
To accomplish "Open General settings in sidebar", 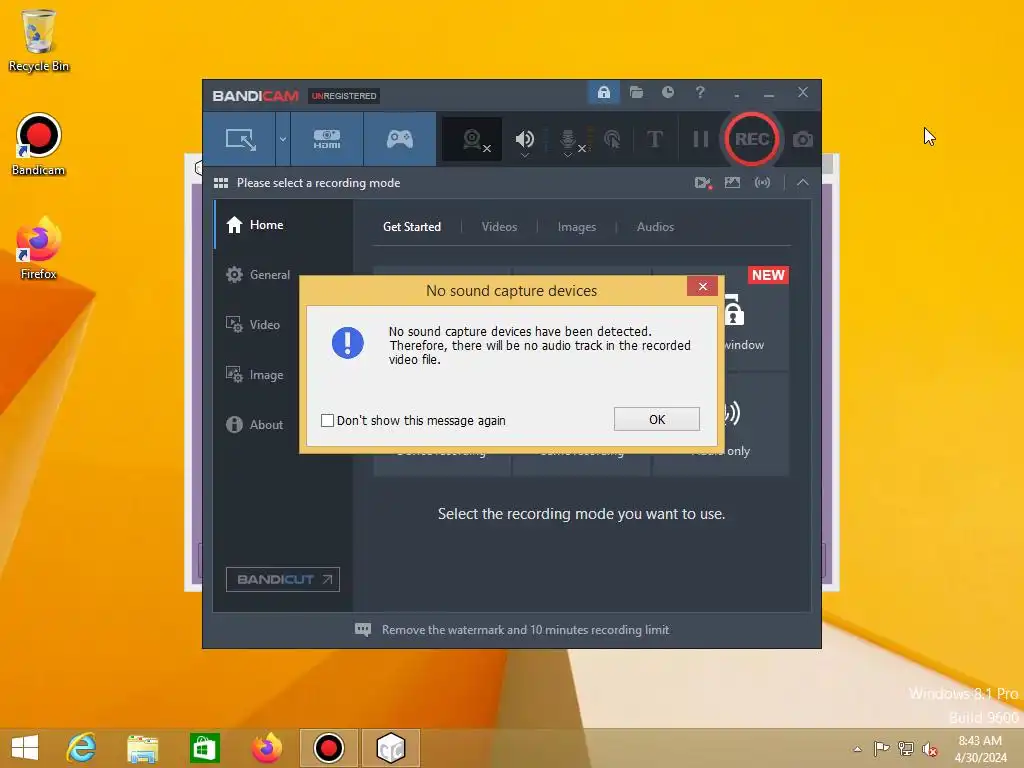I will [x=283, y=275].
